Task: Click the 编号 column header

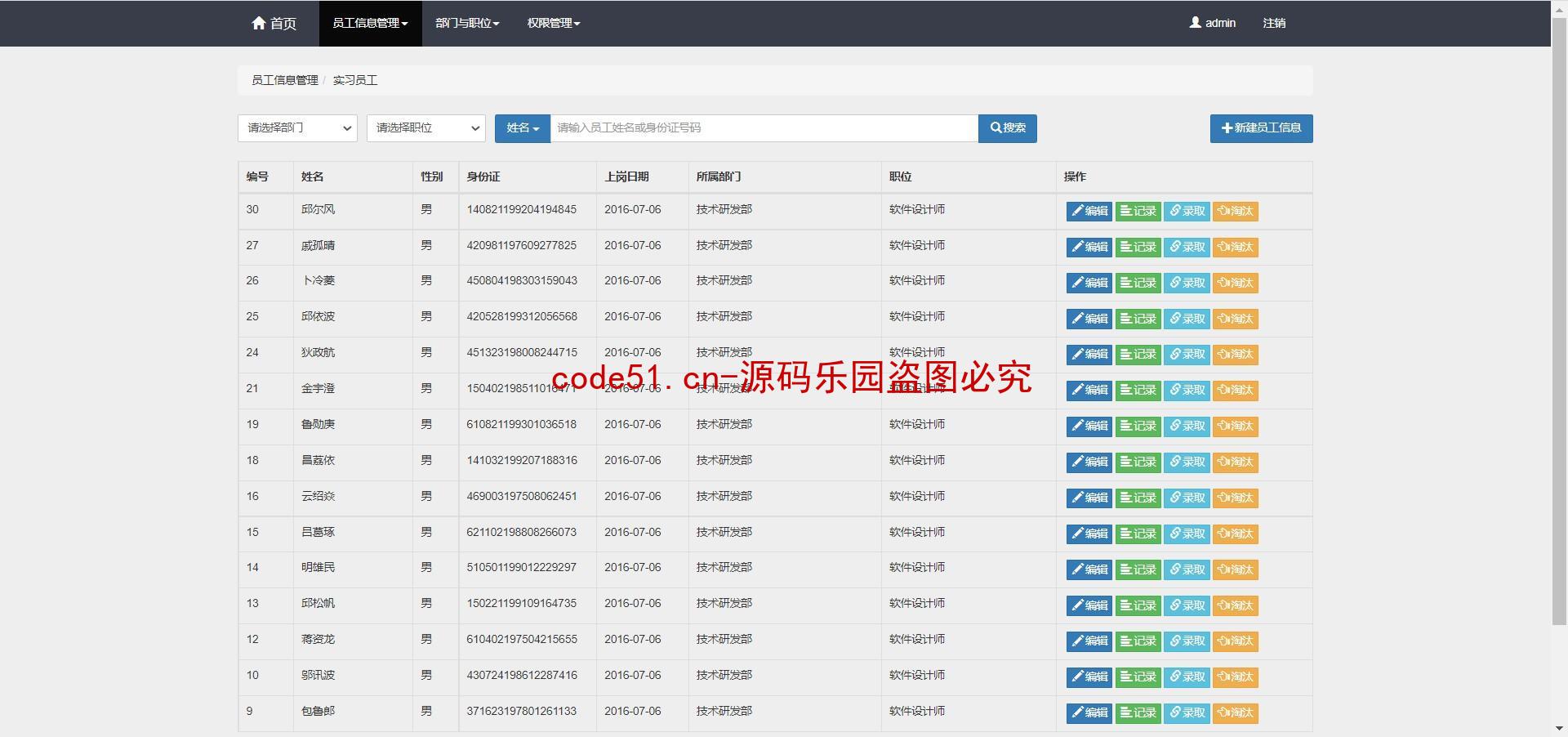Action: (x=257, y=176)
